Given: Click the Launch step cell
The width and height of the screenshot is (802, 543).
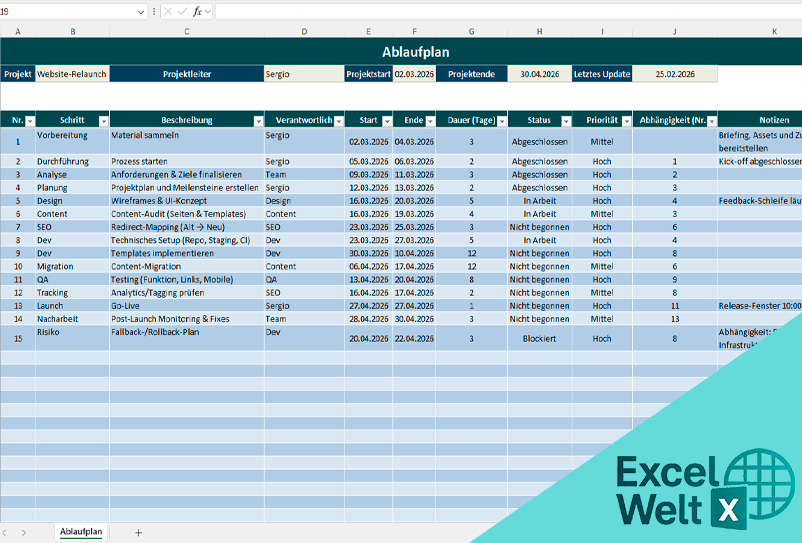Looking at the screenshot, I should (x=72, y=306).
